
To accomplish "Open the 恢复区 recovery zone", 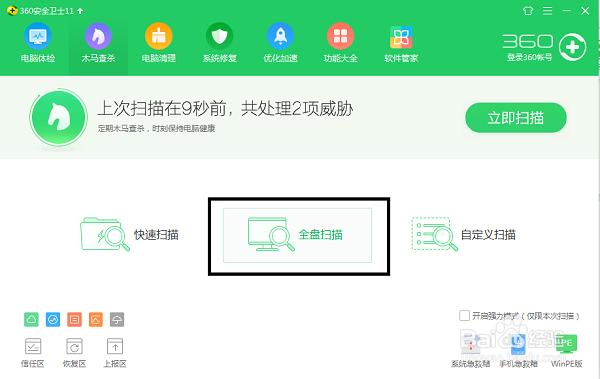I will click(74, 353).
